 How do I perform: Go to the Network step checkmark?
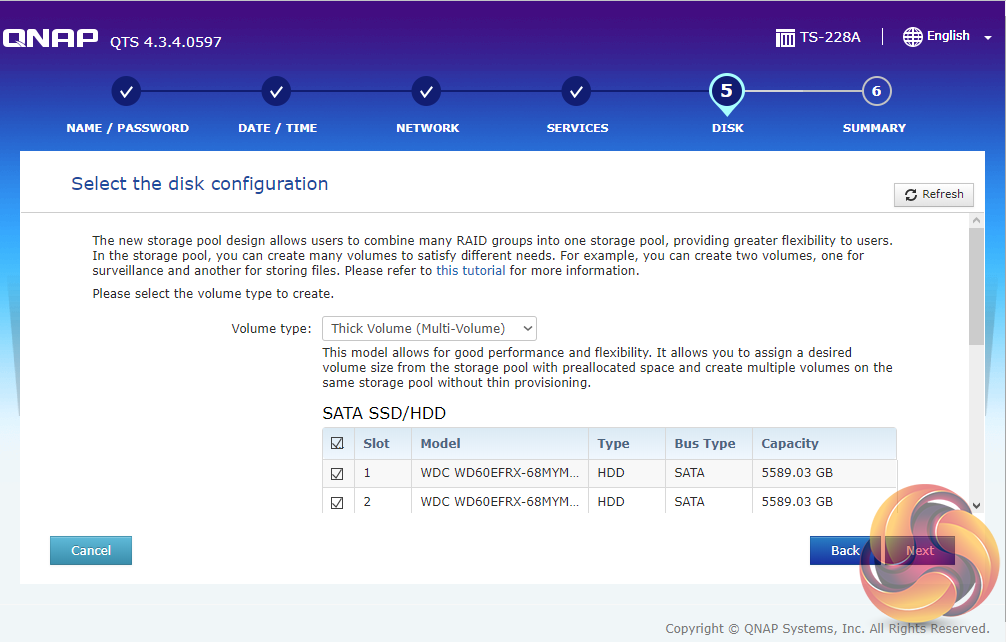click(x=426, y=92)
